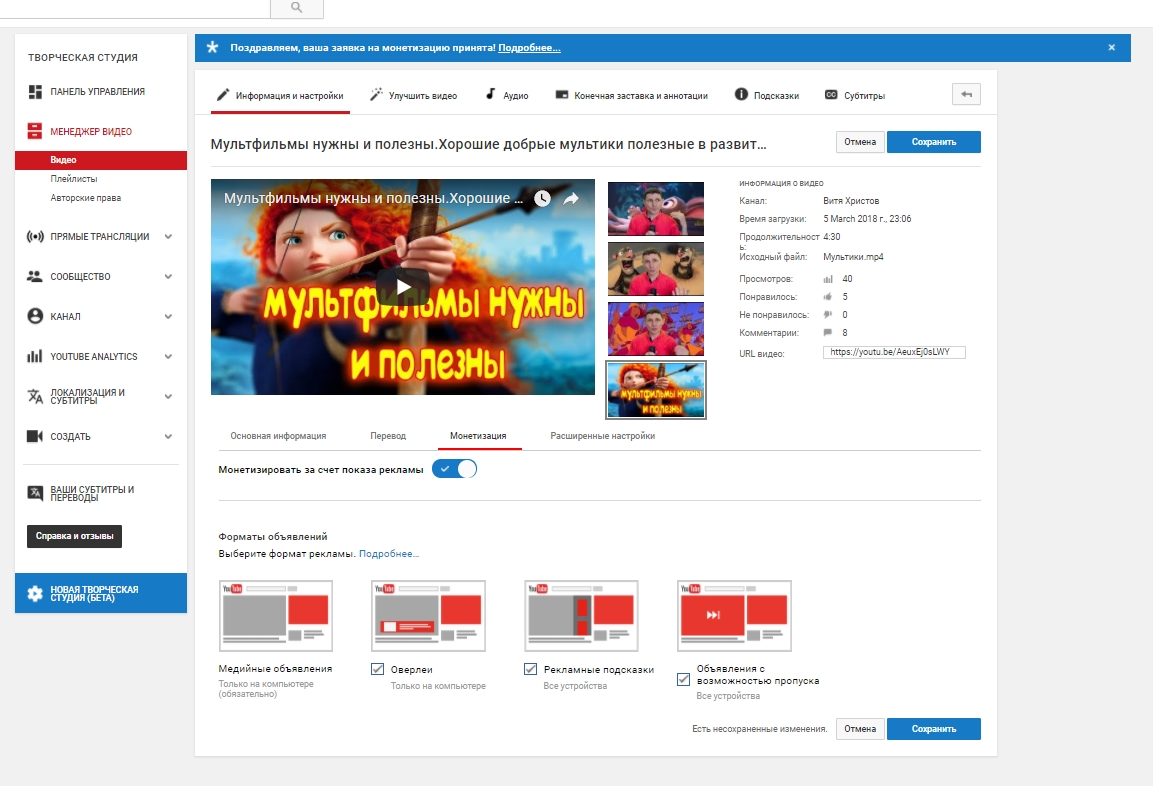The width and height of the screenshot is (1153, 786).
Task: Click the star icon in the notification banner
Action: (213, 48)
